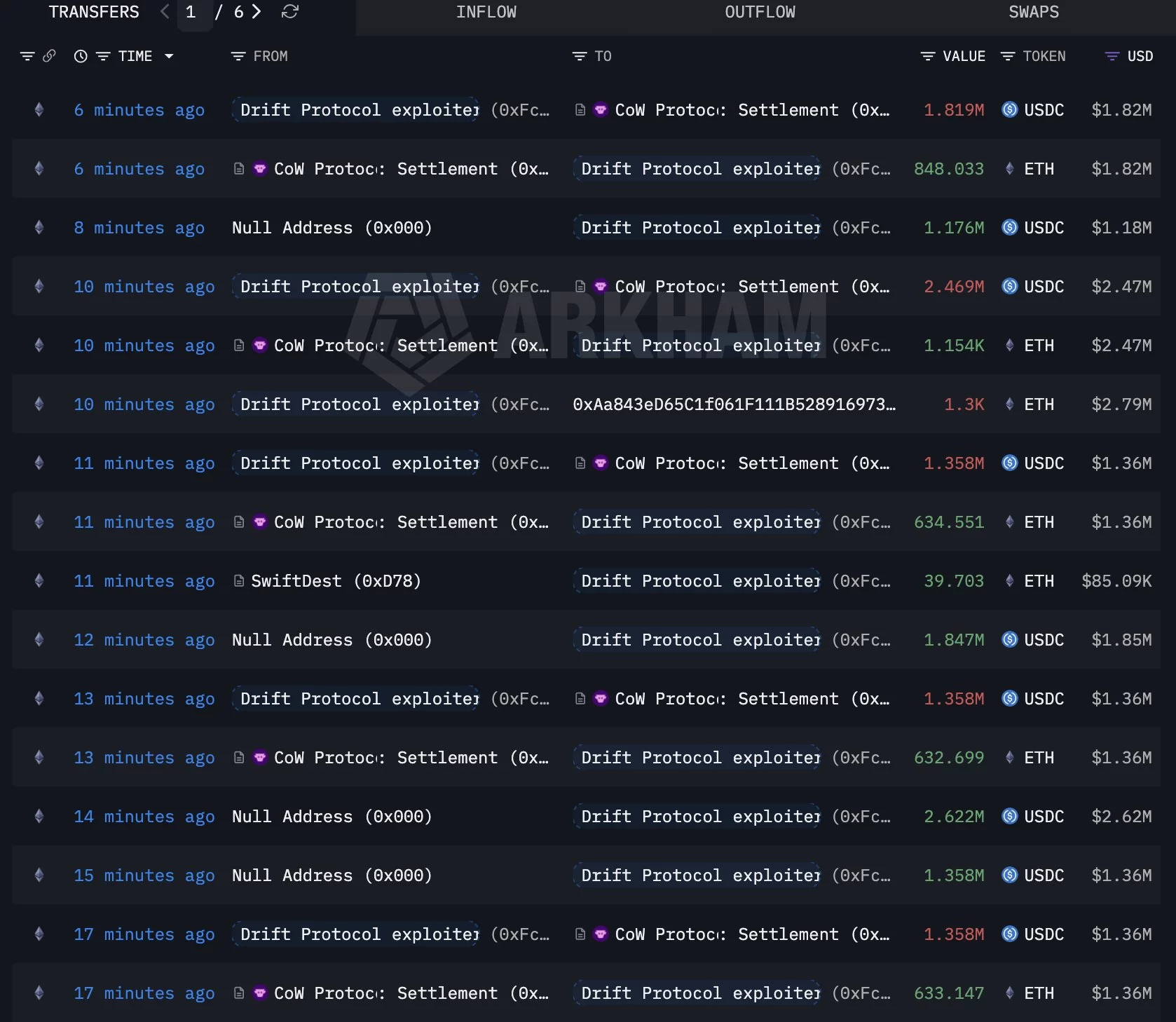This screenshot has width=1176, height=1022.
Task: Click the TOKEN column filter icon
Action: 1008,56
